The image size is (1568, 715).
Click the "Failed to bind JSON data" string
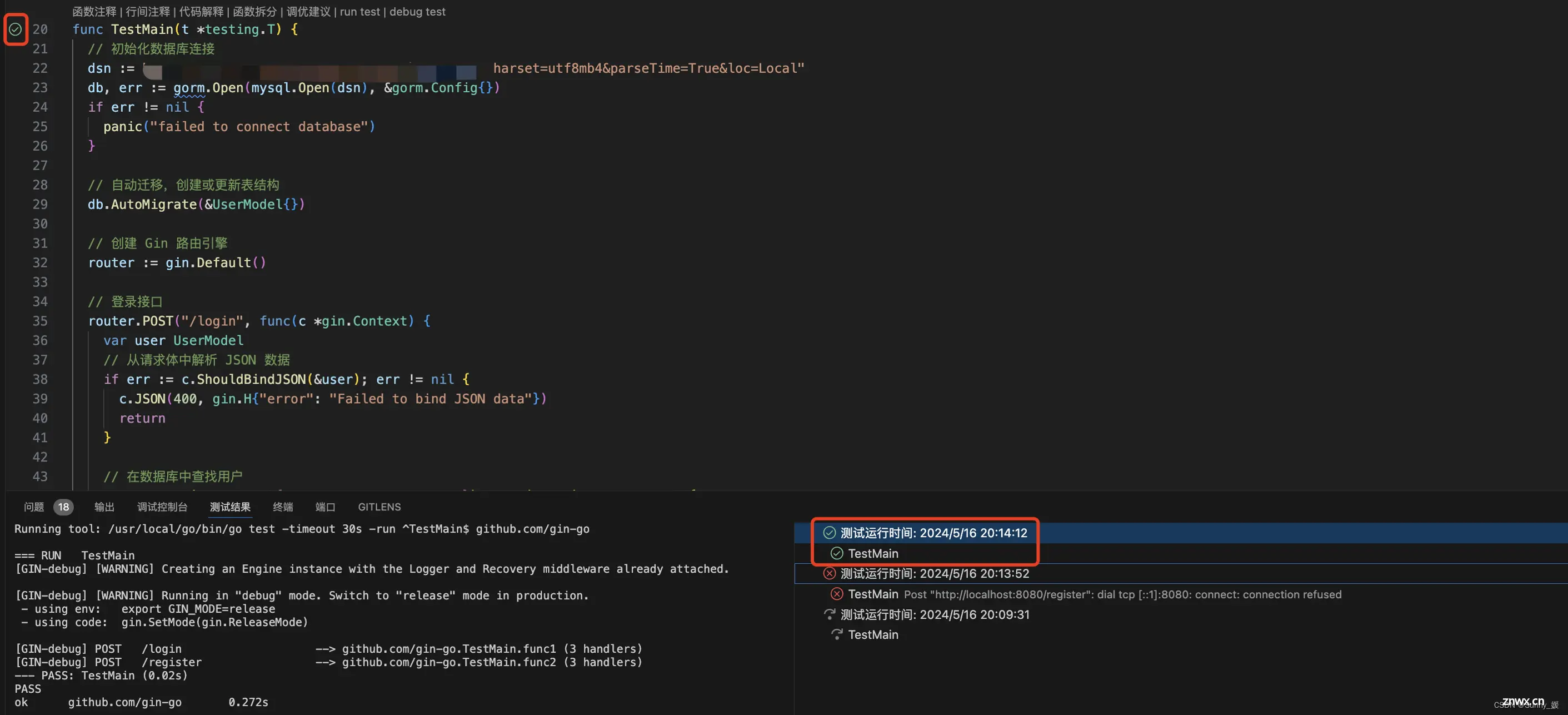click(x=431, y=399)
